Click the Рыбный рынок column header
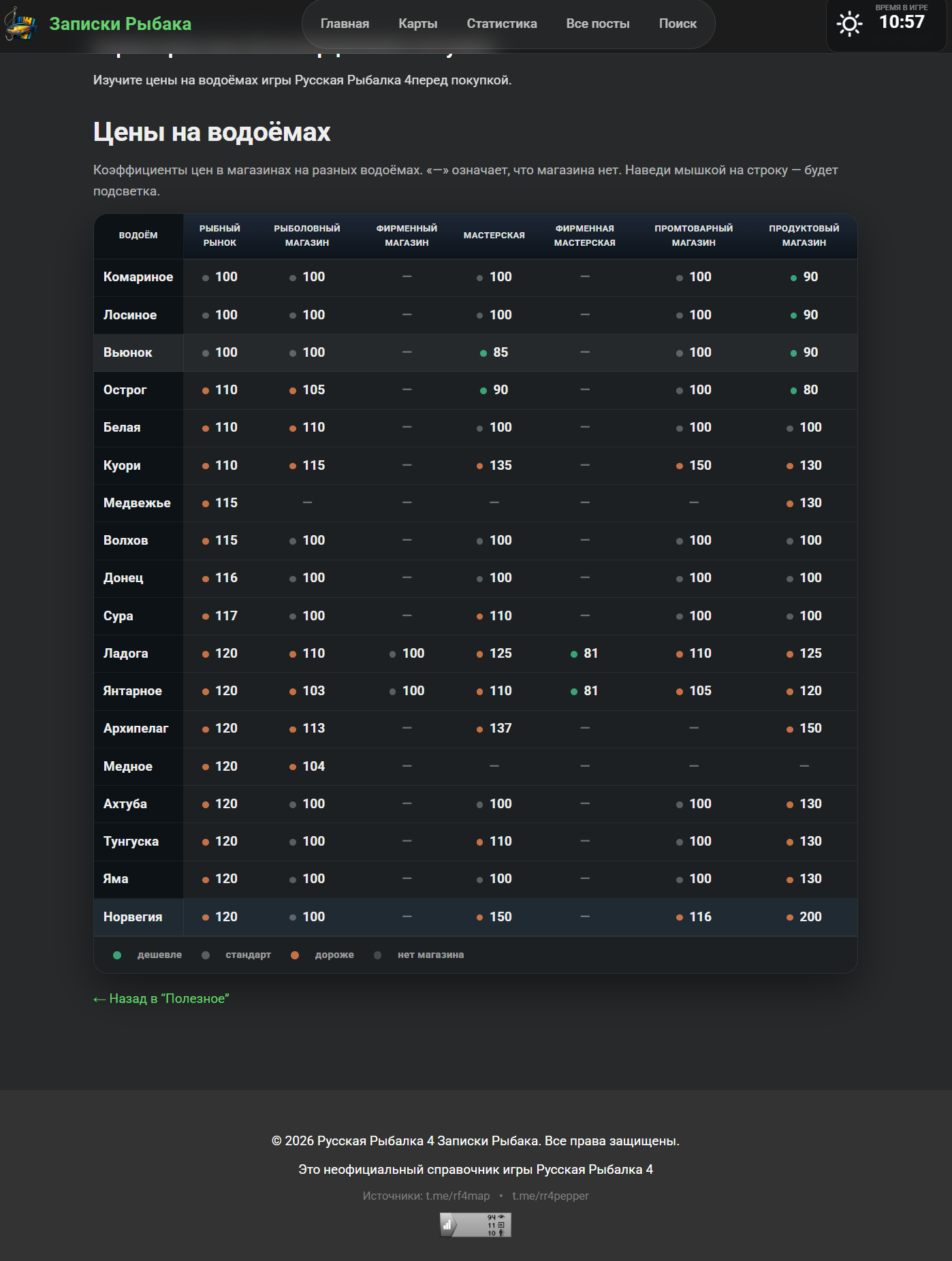Image resolution: width=952 pixels, height=1261 pixels. click(219, 236)
